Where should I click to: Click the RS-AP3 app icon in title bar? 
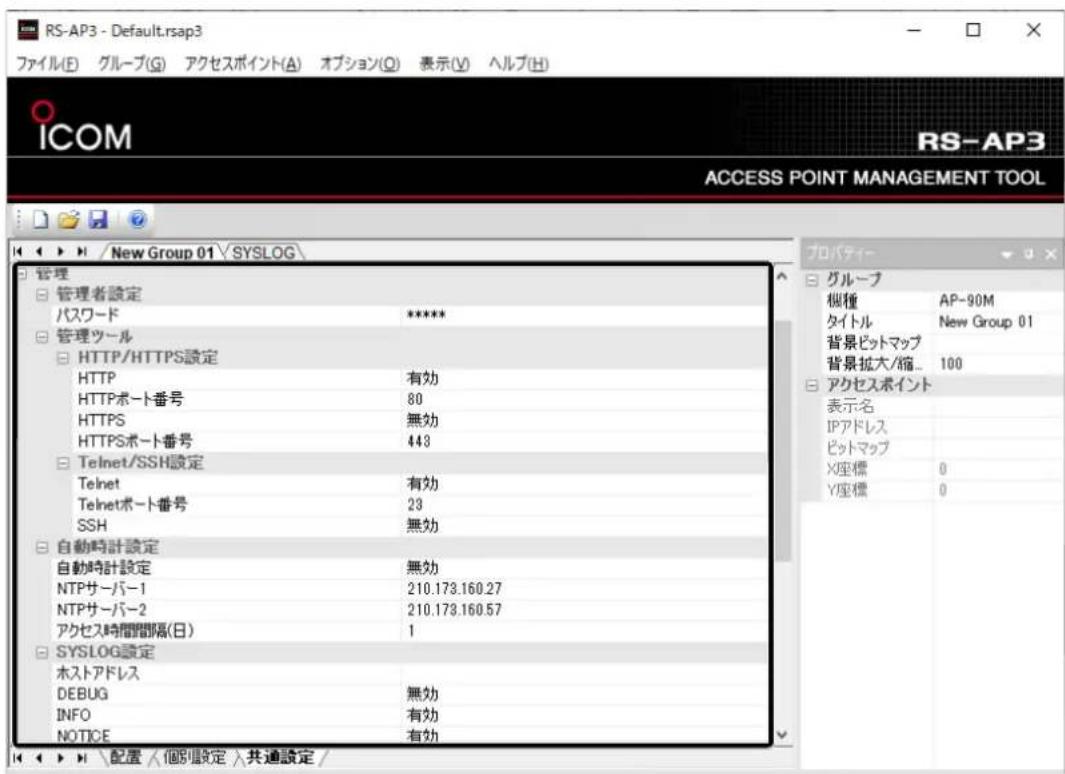tap(28, 31)
